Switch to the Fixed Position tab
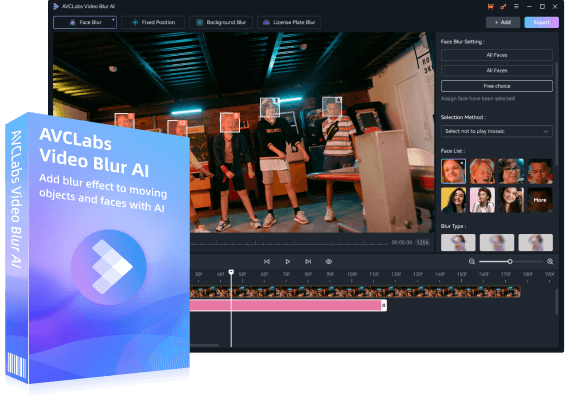This screenshot has width=580, height=400. tap(153, 22)
